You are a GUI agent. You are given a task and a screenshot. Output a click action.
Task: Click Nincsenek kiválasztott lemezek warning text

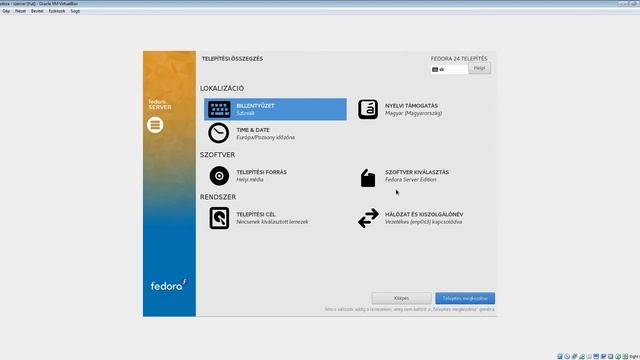(272, 222)
